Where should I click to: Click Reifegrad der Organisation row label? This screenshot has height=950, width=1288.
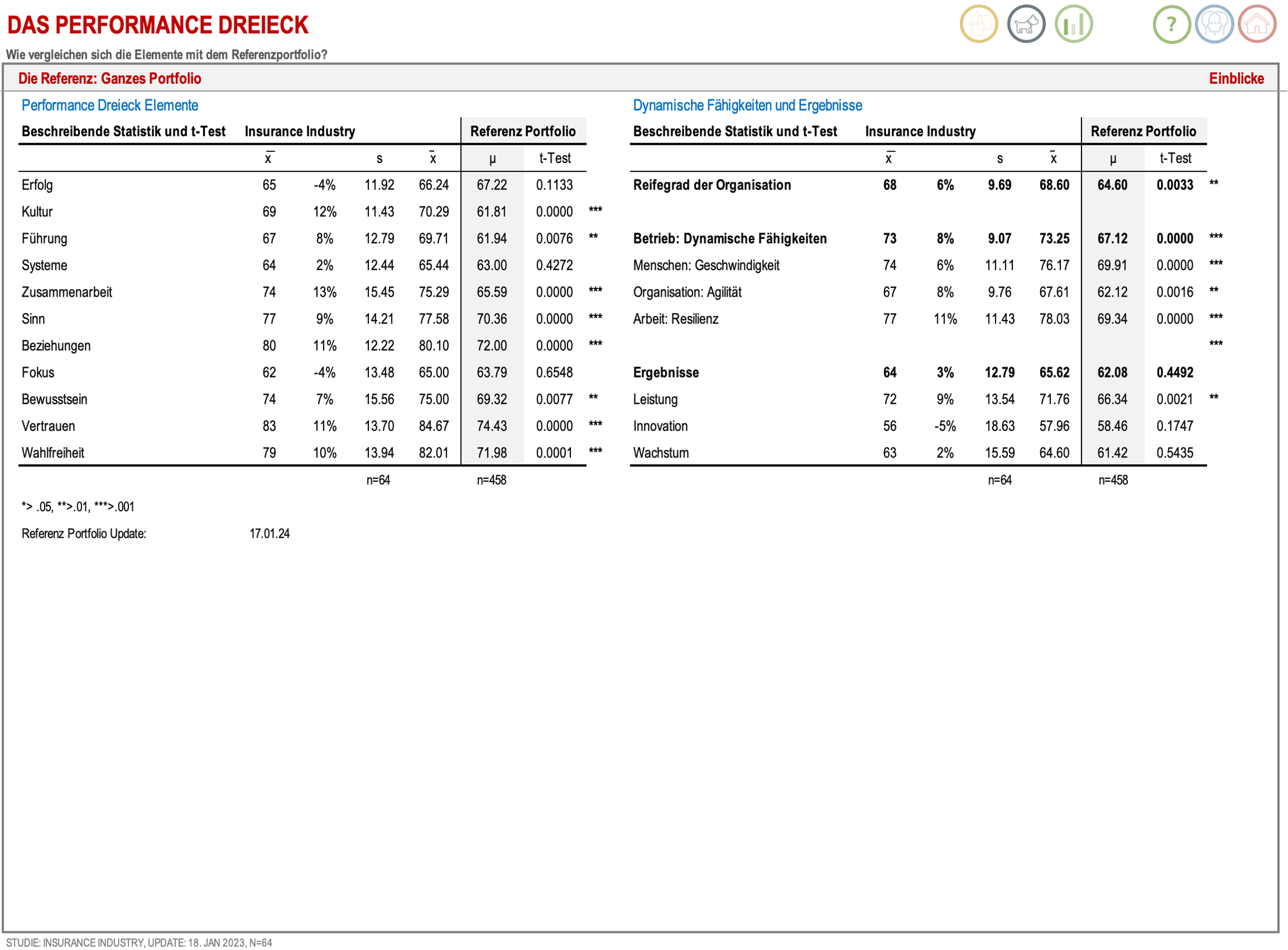click(711, 185)
